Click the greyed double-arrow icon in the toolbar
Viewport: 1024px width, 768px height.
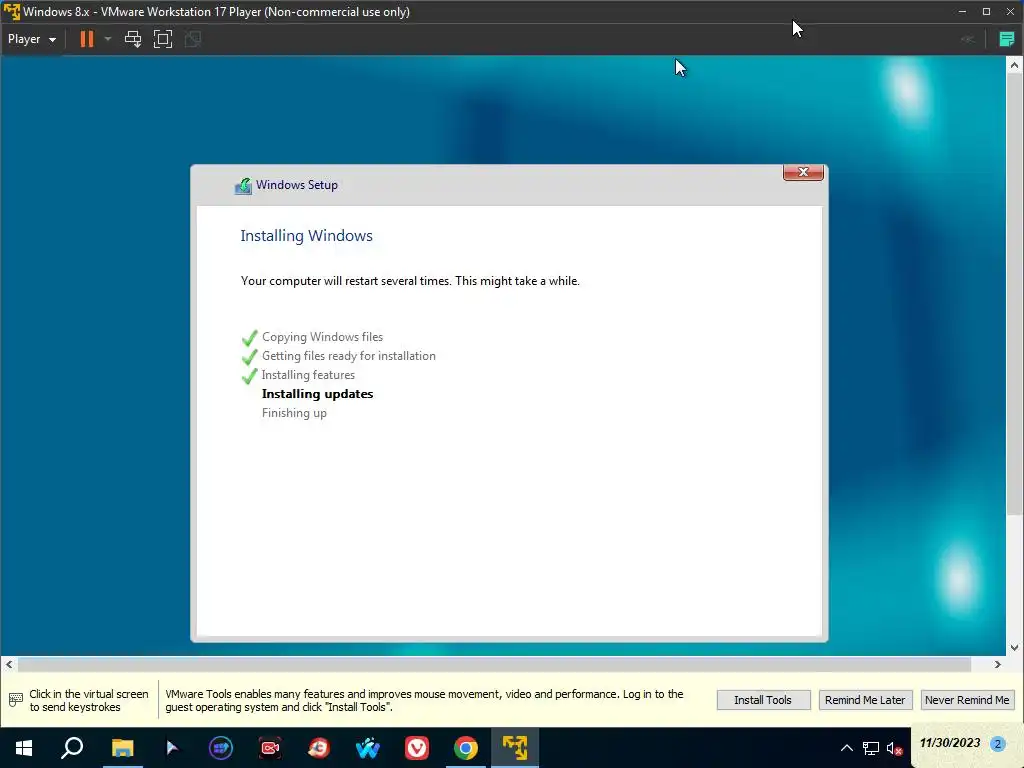[x=968, y=39]
